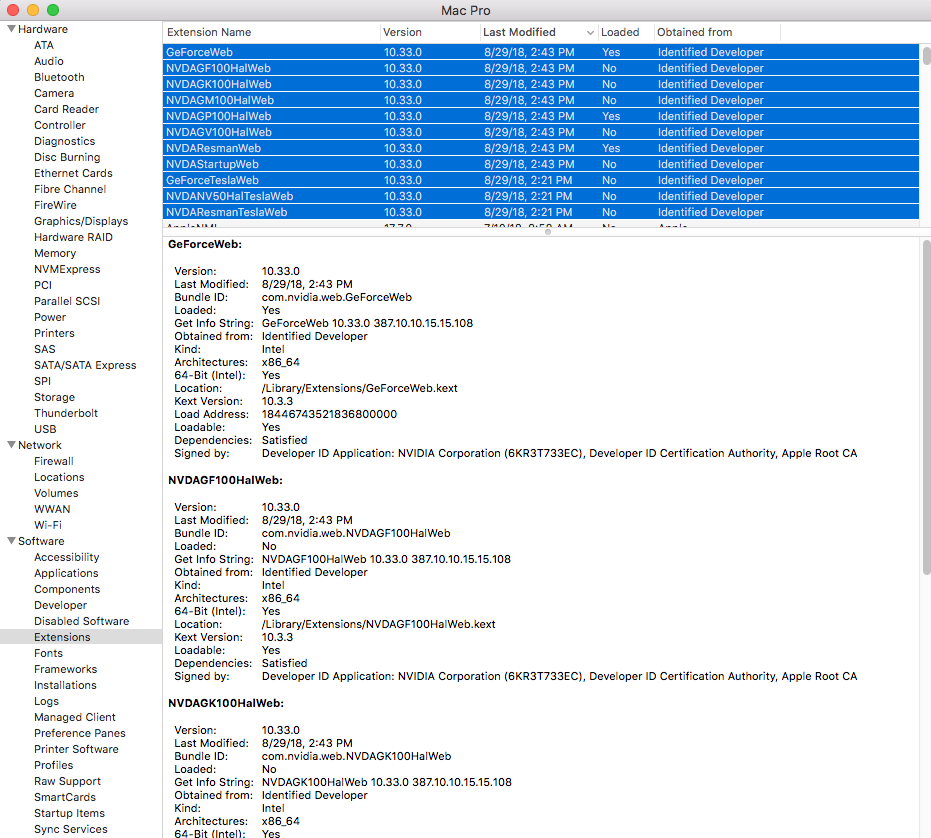Screen dimensions: 931x838
Task: Select Graphics/Displays in the sidebar
Action: pos(81,221)
